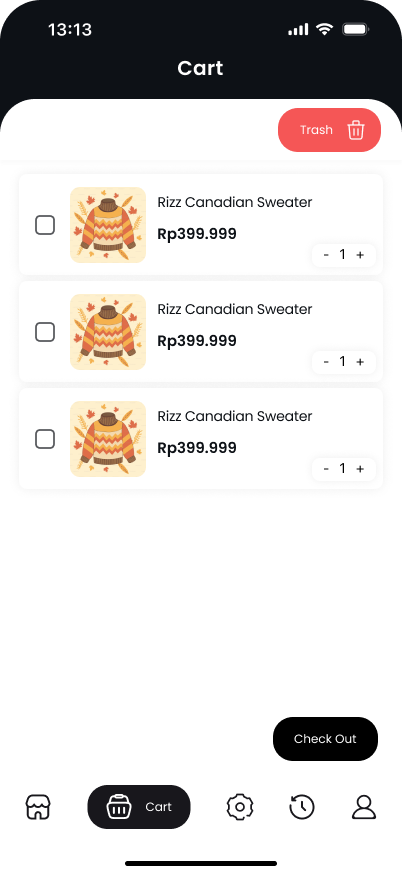Click the second Rizz Canadian Sweater title
Viewport: 402px width, 874px height.
pyautogui.click(x=235, y=309)
